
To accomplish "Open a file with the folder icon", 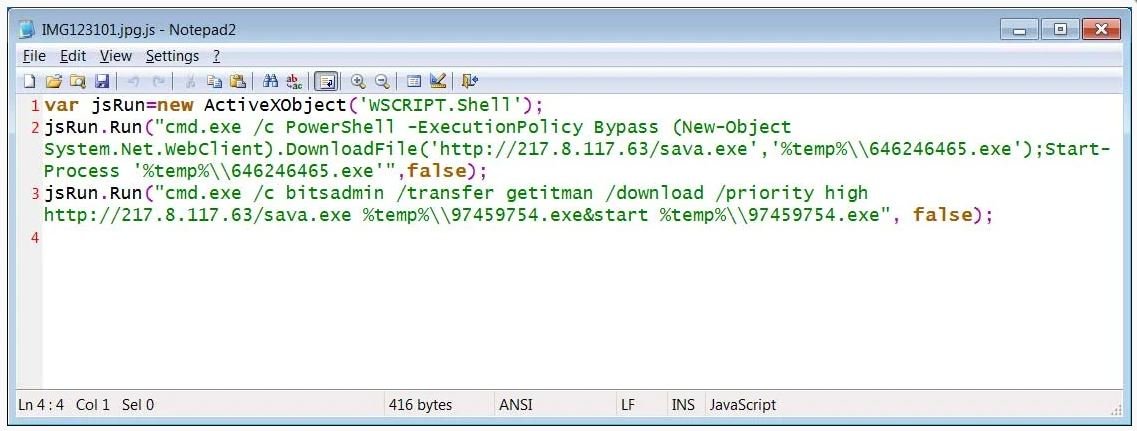I will coord(54,81).
